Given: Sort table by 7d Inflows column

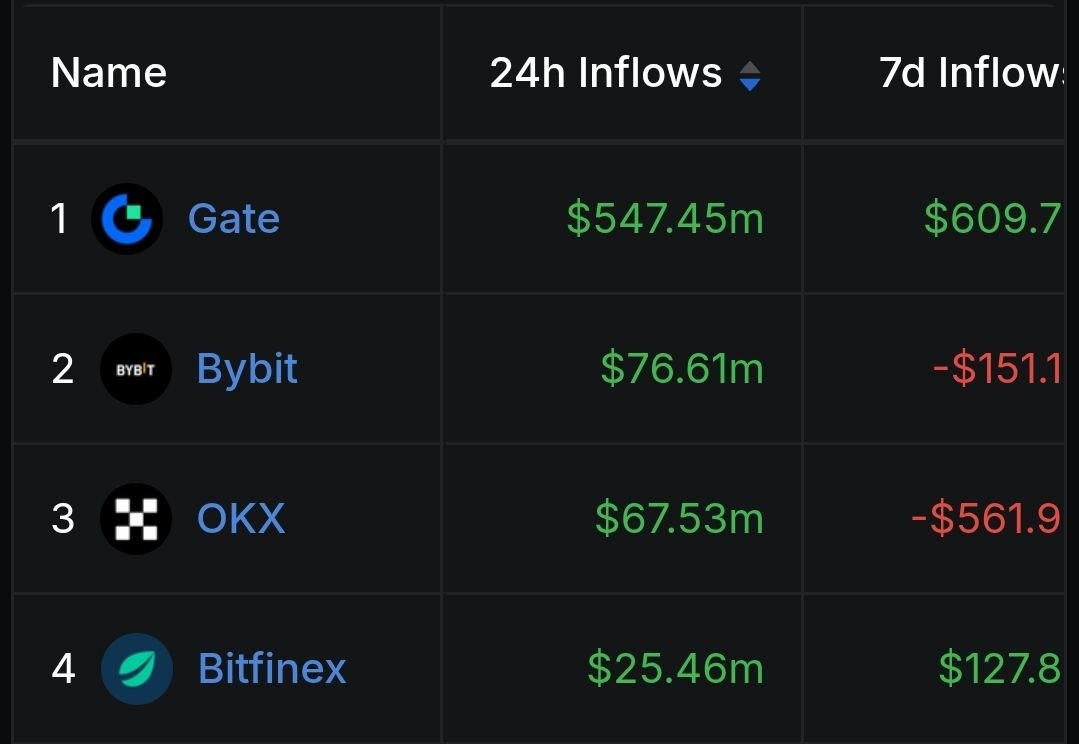Looking at the screenshot, I should [972, 72].
